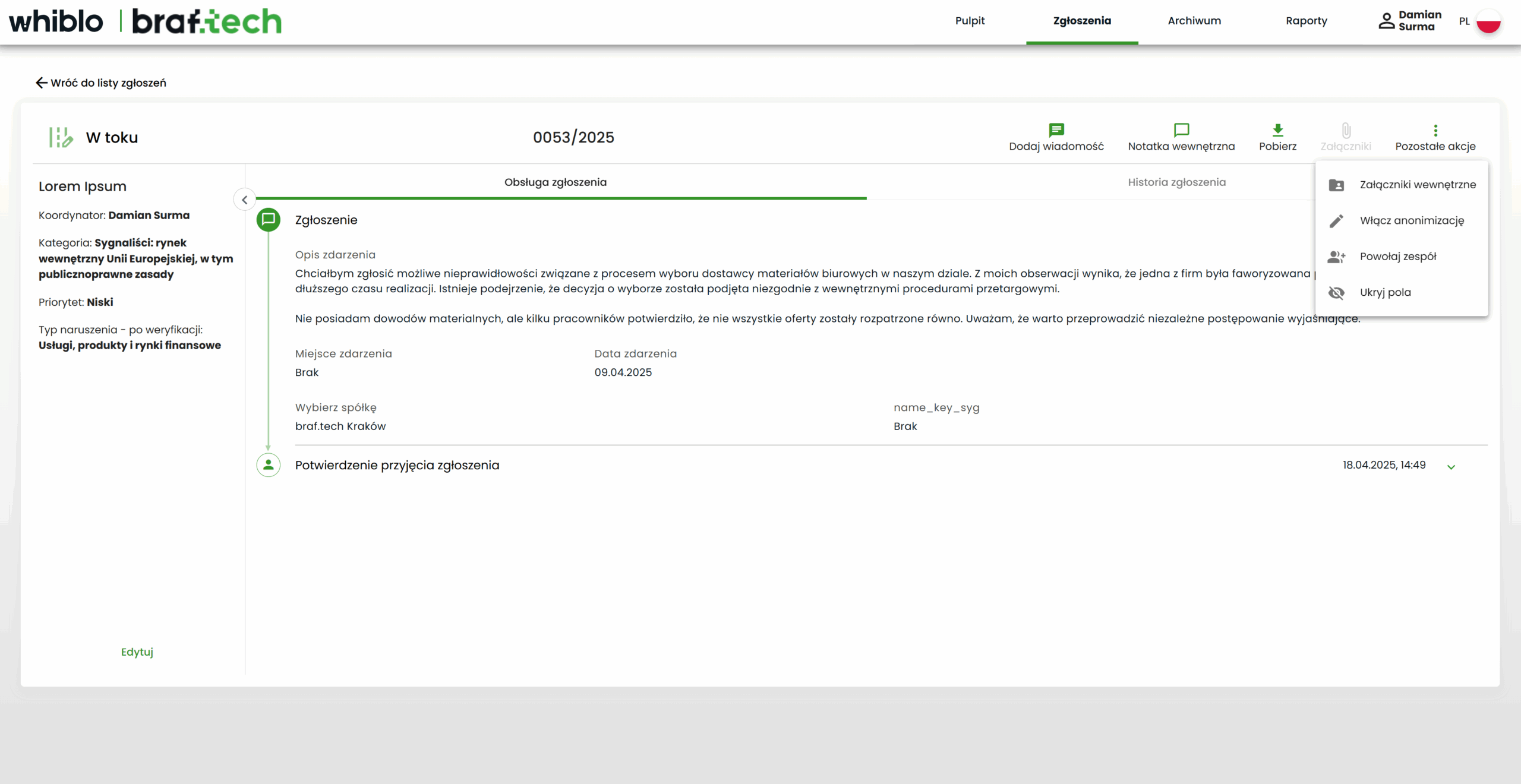Switch language via Polish flag

[x=1488, y=21]
